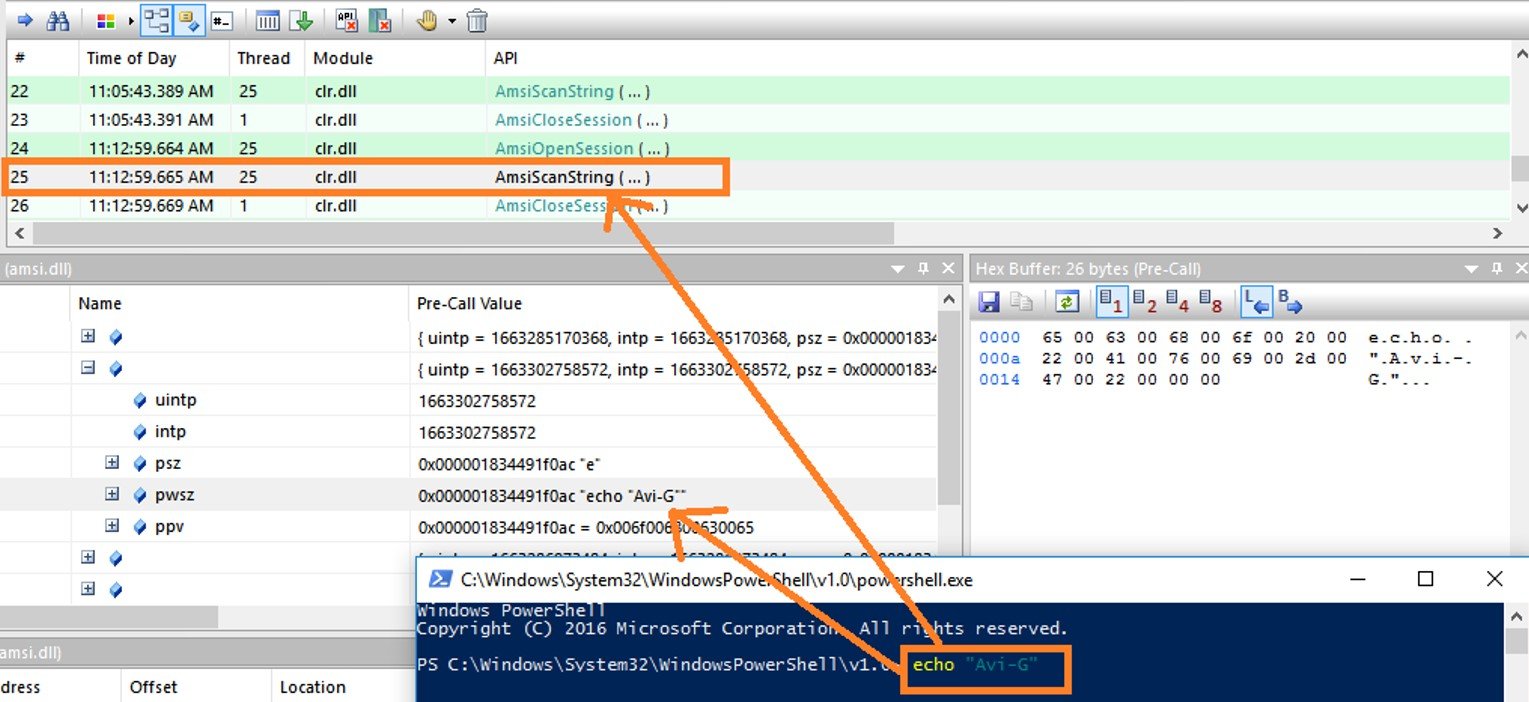Screen dimensions: 1529x702
Task: Save hex buffer with floppy disk icon
Action: point(989,302)
